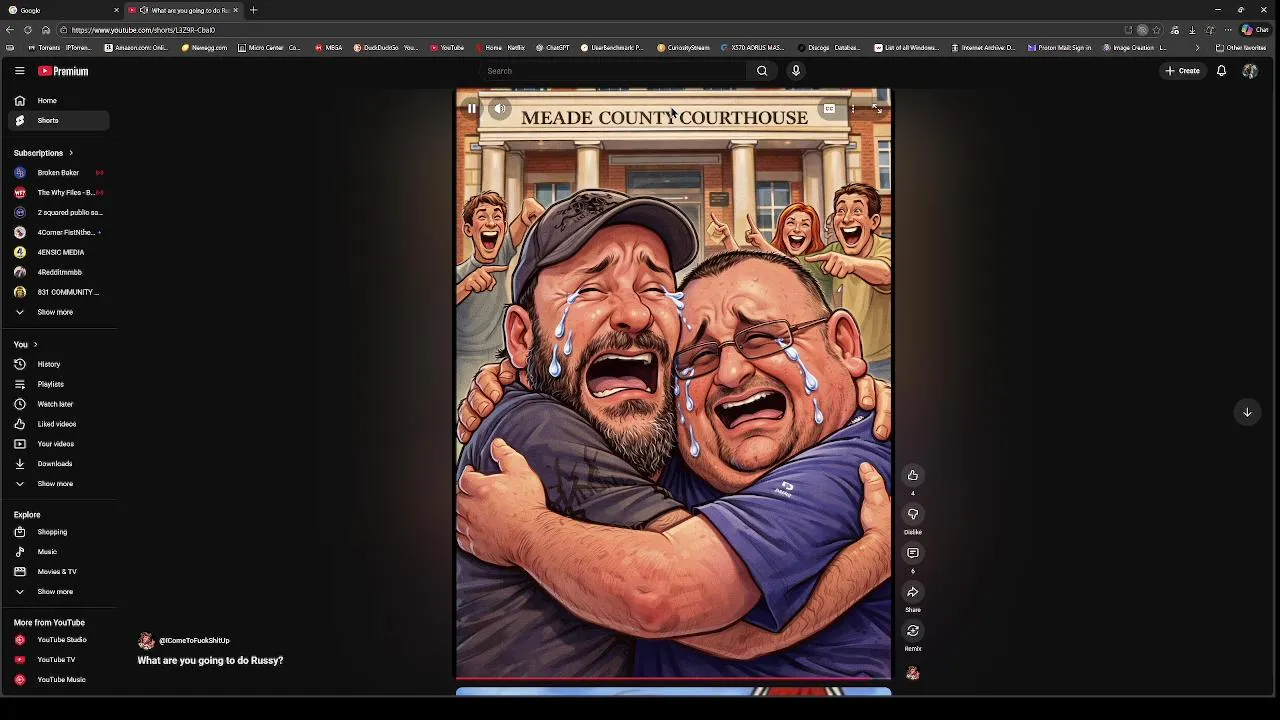
Task: Open Music in Explore
Action: (x=59, y=552)
